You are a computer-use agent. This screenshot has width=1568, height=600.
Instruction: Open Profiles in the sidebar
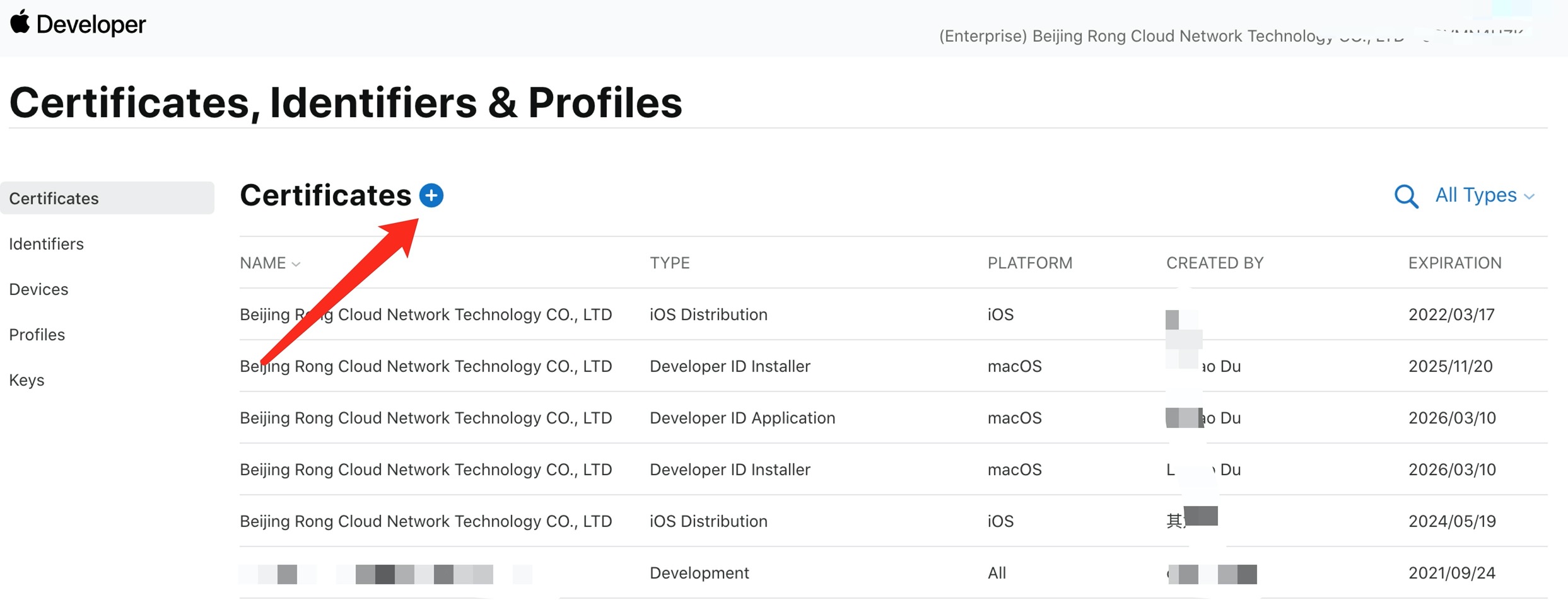pyautogui.click(x=37, y=335)
